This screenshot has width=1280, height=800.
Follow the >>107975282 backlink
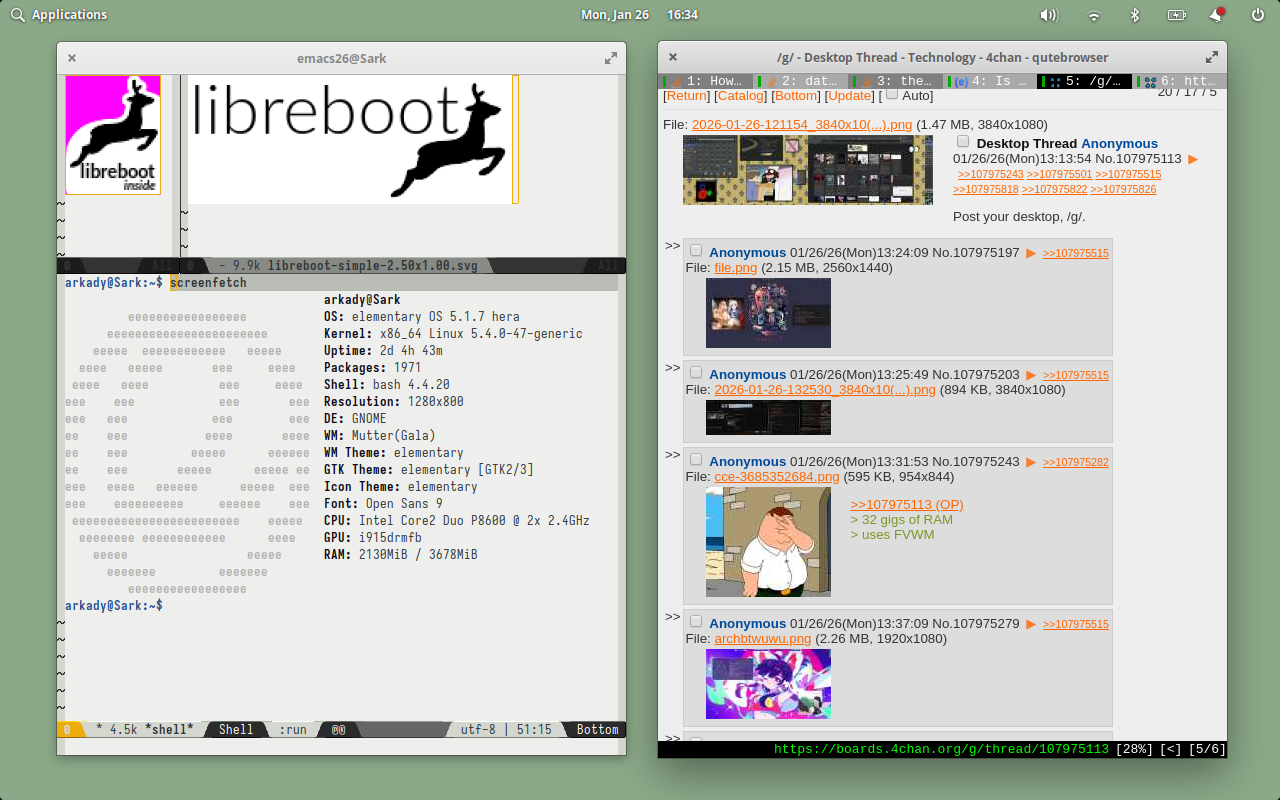click(1076, 463)
